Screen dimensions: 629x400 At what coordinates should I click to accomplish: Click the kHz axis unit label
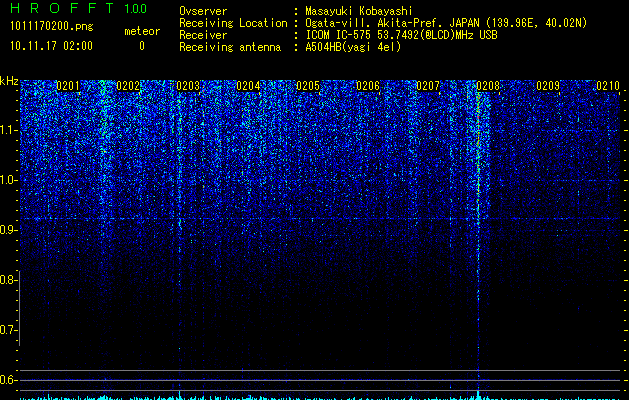tap(9, 81)
